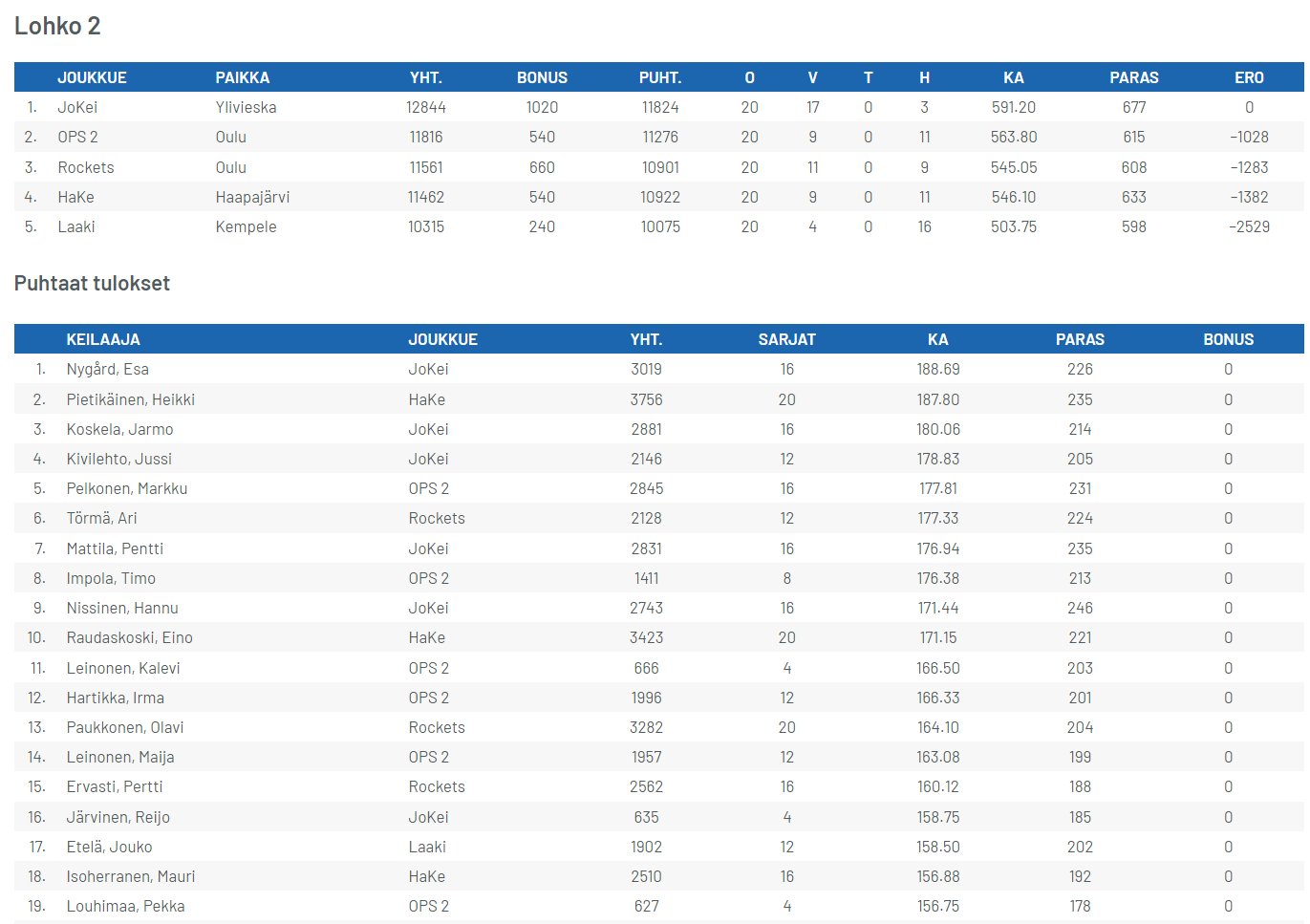
Task: Select bowler Järvinen, Reijo
Action: pos(118,817)
